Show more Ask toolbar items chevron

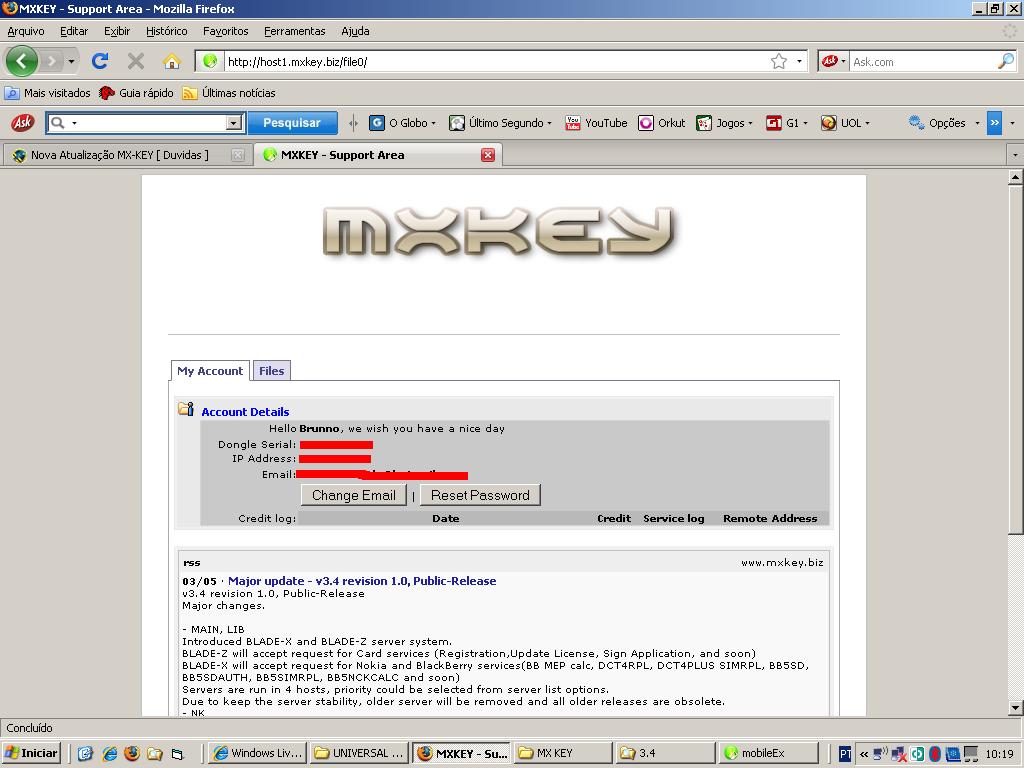[994, 123]
